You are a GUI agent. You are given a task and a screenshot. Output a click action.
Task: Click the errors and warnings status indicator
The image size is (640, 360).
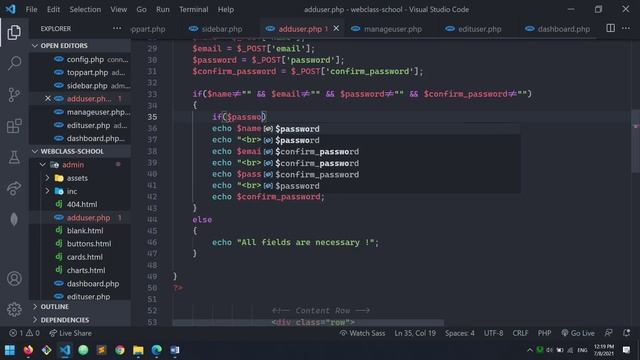[x=24, y=333]
